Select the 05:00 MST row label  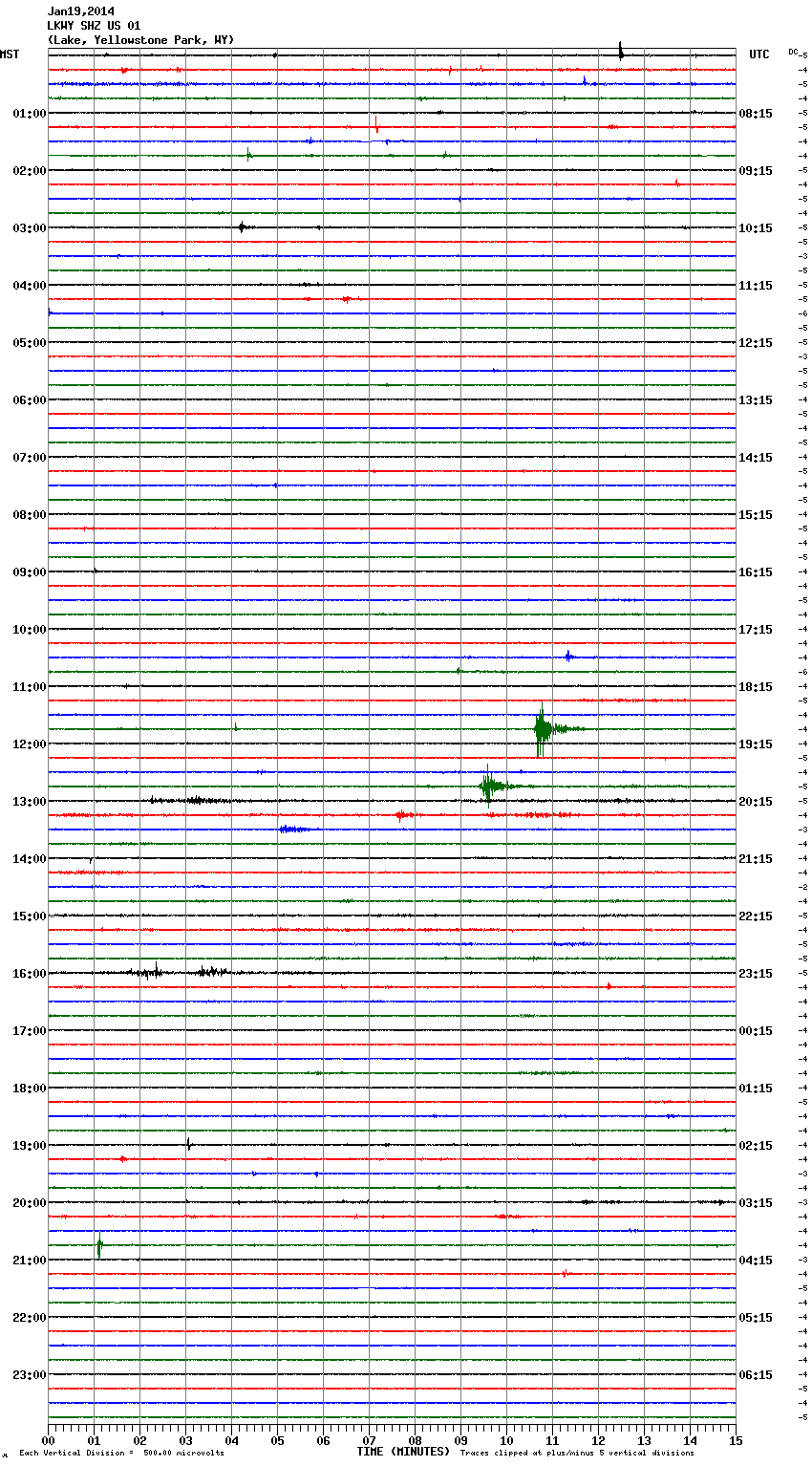29,343
